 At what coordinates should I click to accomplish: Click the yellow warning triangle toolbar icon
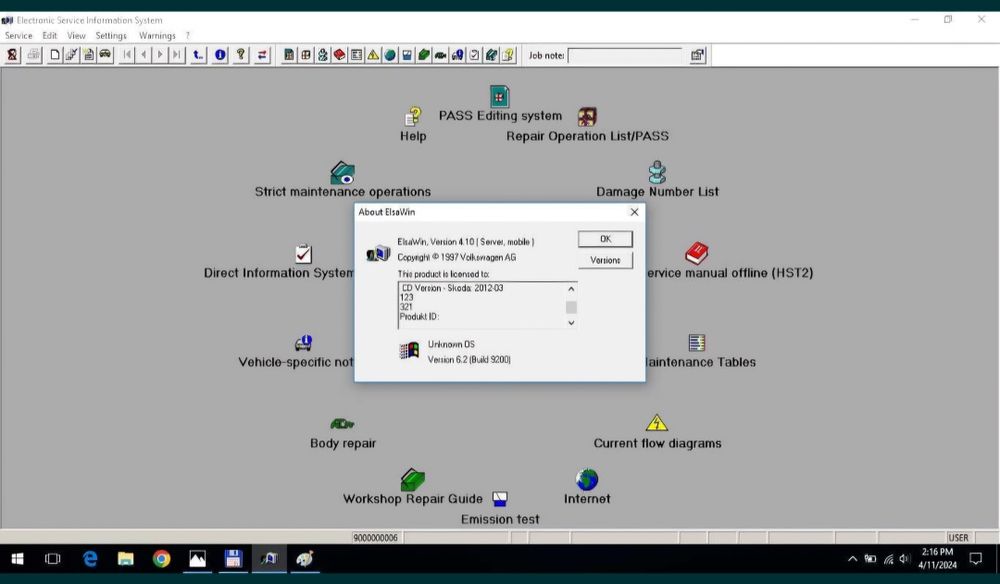[373, 55]
